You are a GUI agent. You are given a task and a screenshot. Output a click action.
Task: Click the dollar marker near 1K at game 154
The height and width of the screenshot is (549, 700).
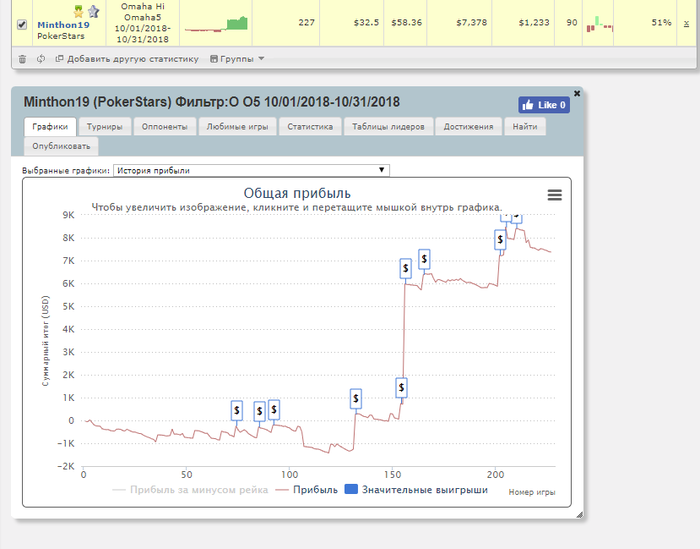401,387
